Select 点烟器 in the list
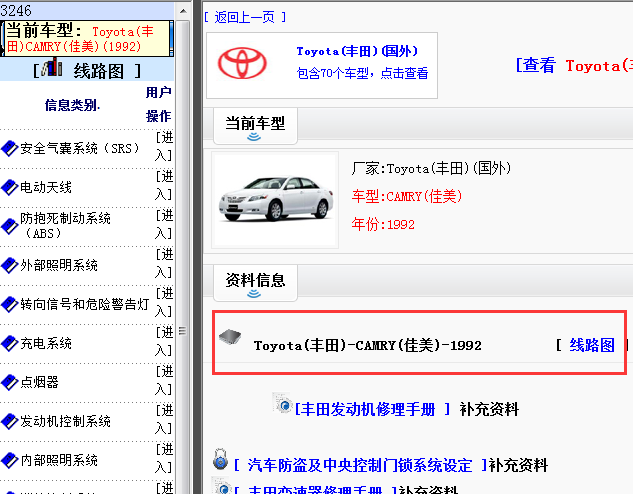633x494 pixels. point(40,382)
